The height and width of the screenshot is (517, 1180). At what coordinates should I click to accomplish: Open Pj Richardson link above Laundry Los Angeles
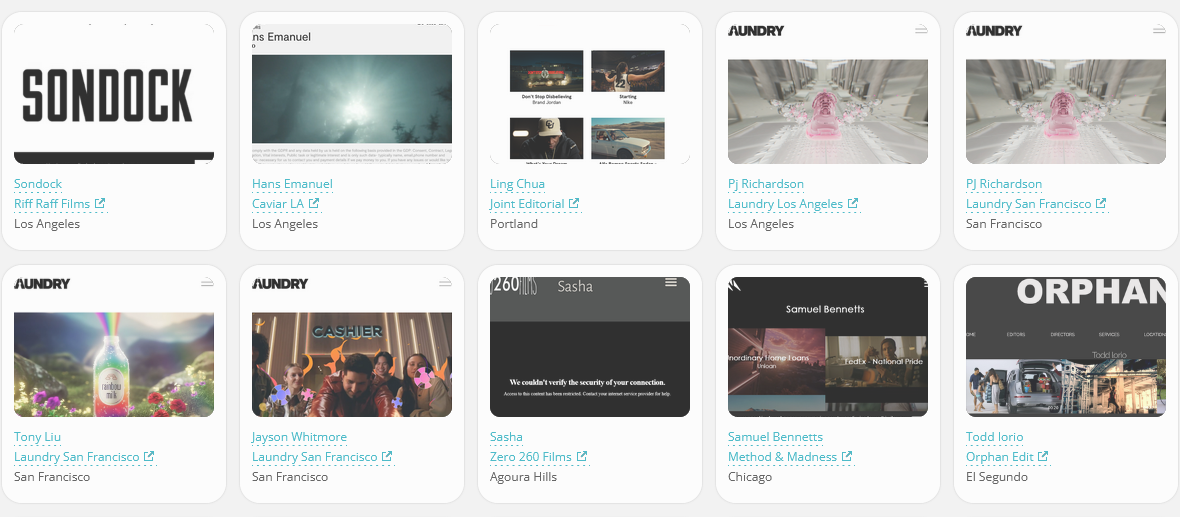click(766, 184)
